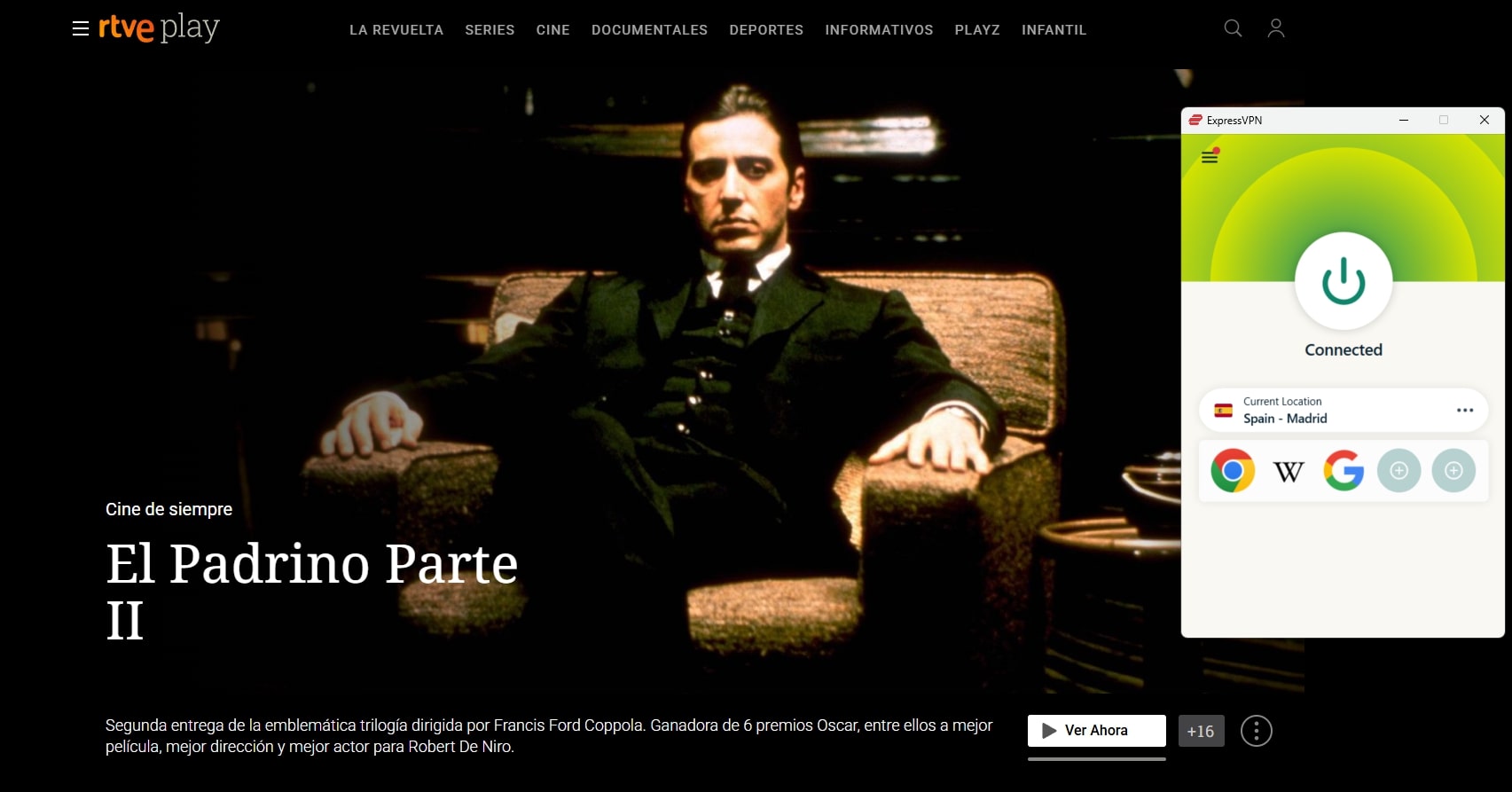Image resolution: width=1512 pixels, height=792 pixels.
Task: Expand location options via three dots
Action: [x=1465, y=410]
